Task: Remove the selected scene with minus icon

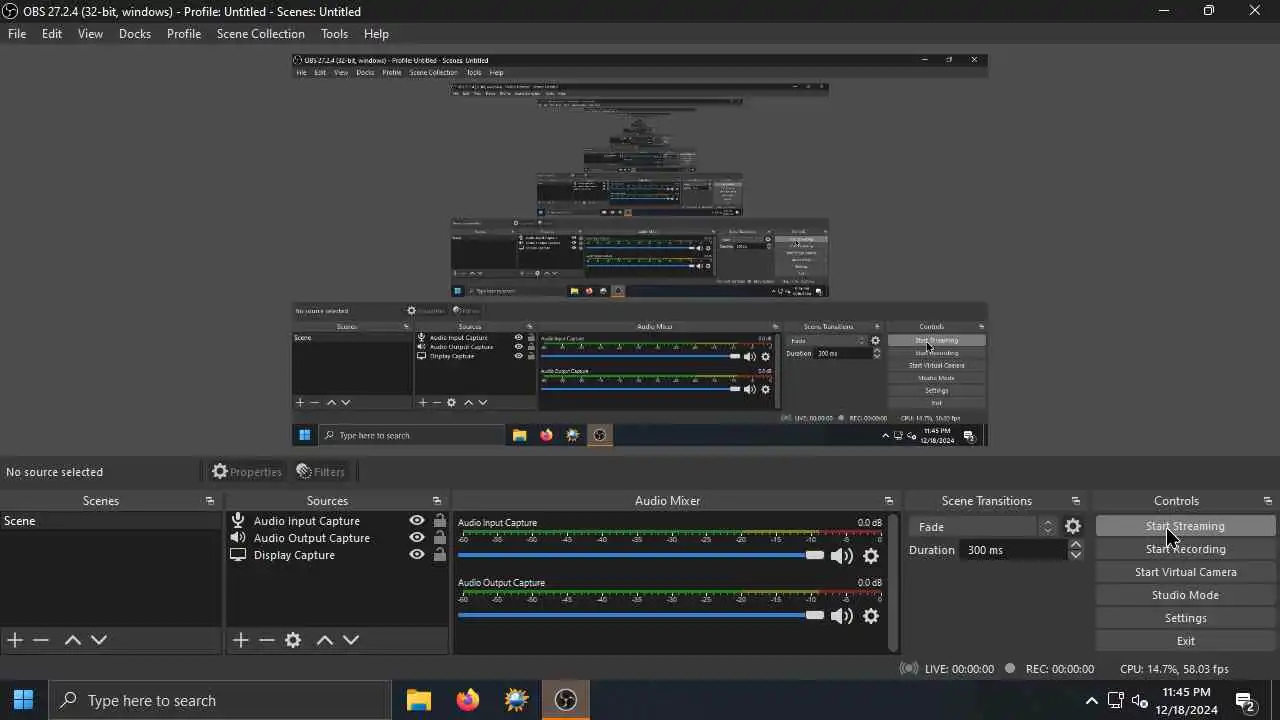Action: (41, 640)
